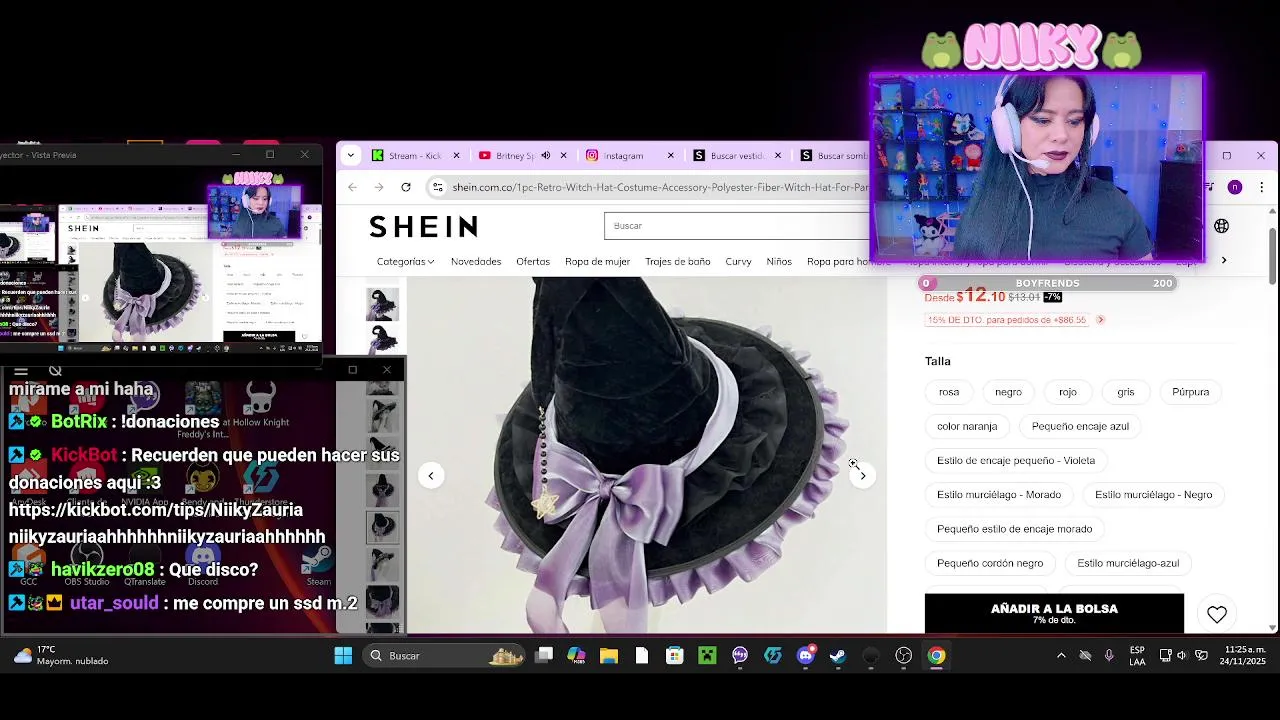Open the Windows Start menu
This screenshot has width=1280, height=720.
[343, 656]
